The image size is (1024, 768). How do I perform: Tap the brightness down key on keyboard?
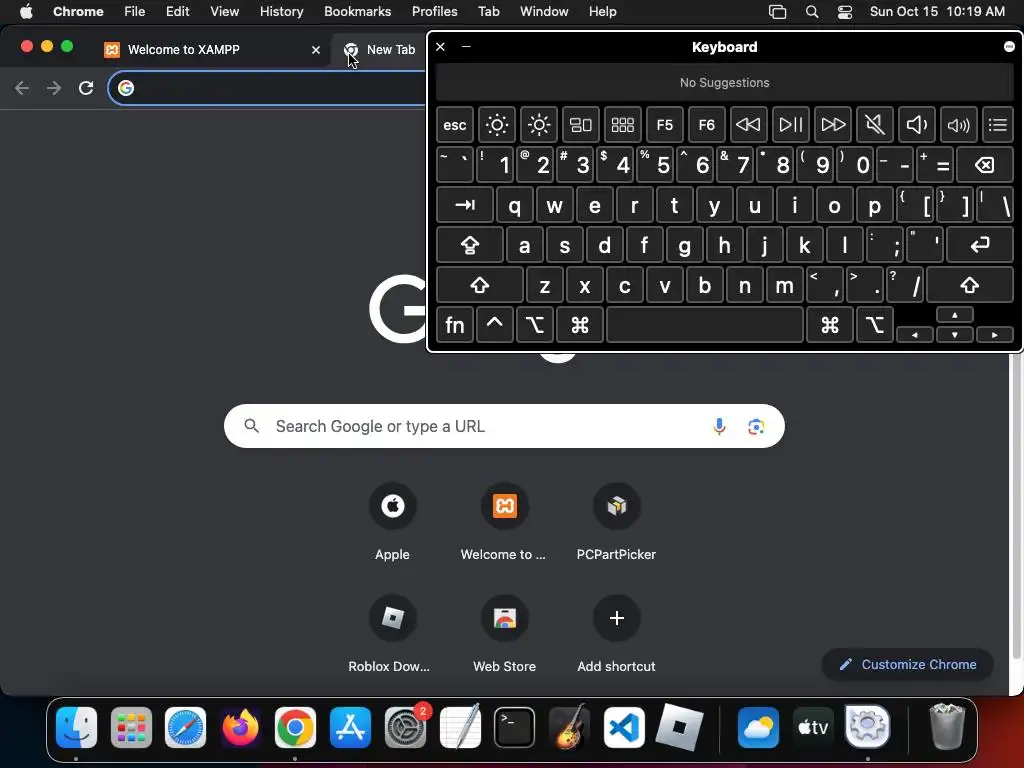tap(496, 125)
